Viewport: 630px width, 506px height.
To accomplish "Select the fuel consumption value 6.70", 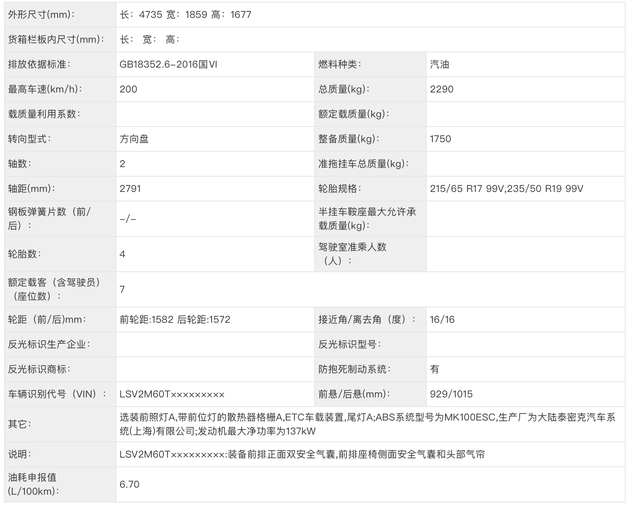I will [x=128, y=484].
